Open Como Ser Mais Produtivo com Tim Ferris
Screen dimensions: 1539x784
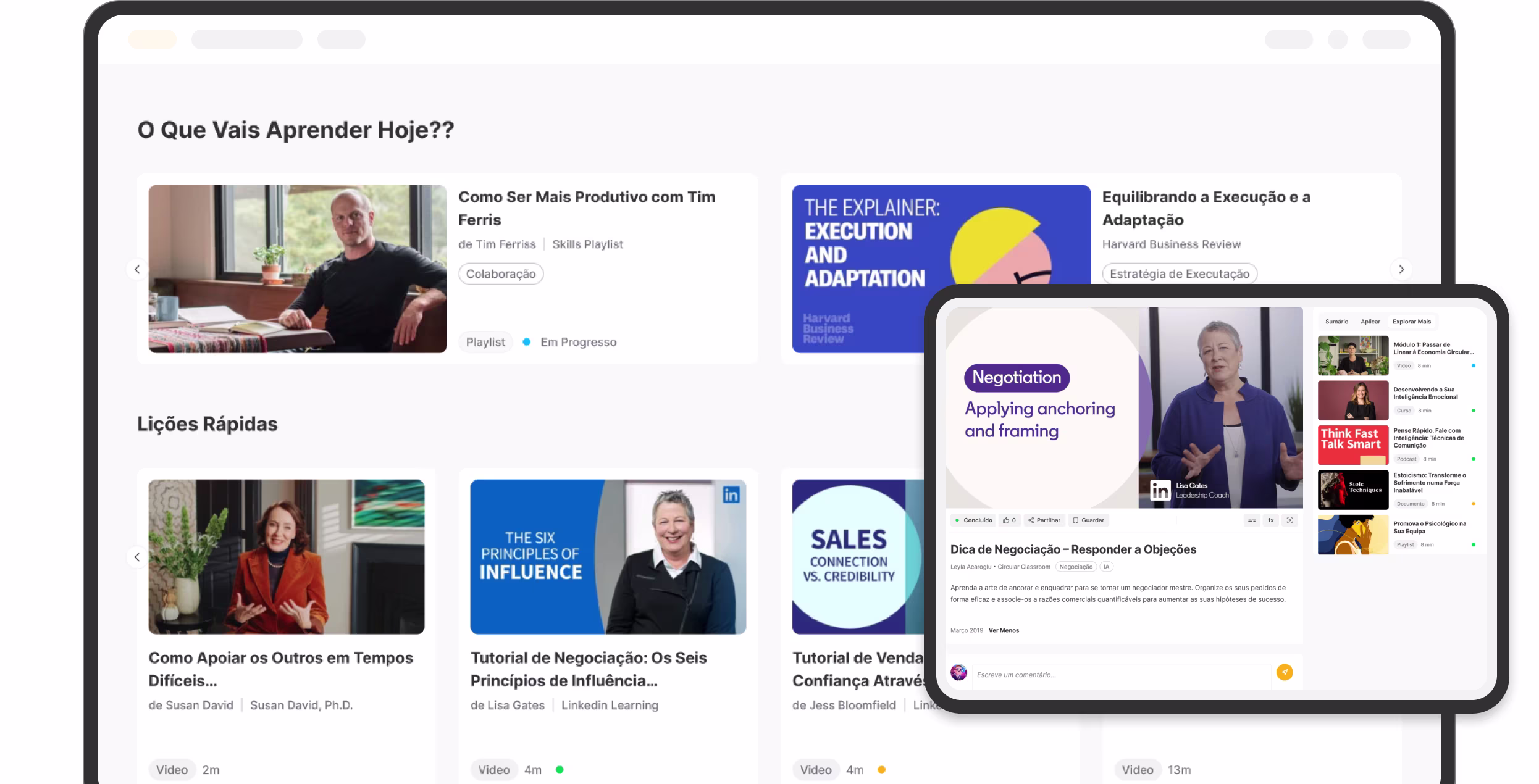click(x=587, y=208)
